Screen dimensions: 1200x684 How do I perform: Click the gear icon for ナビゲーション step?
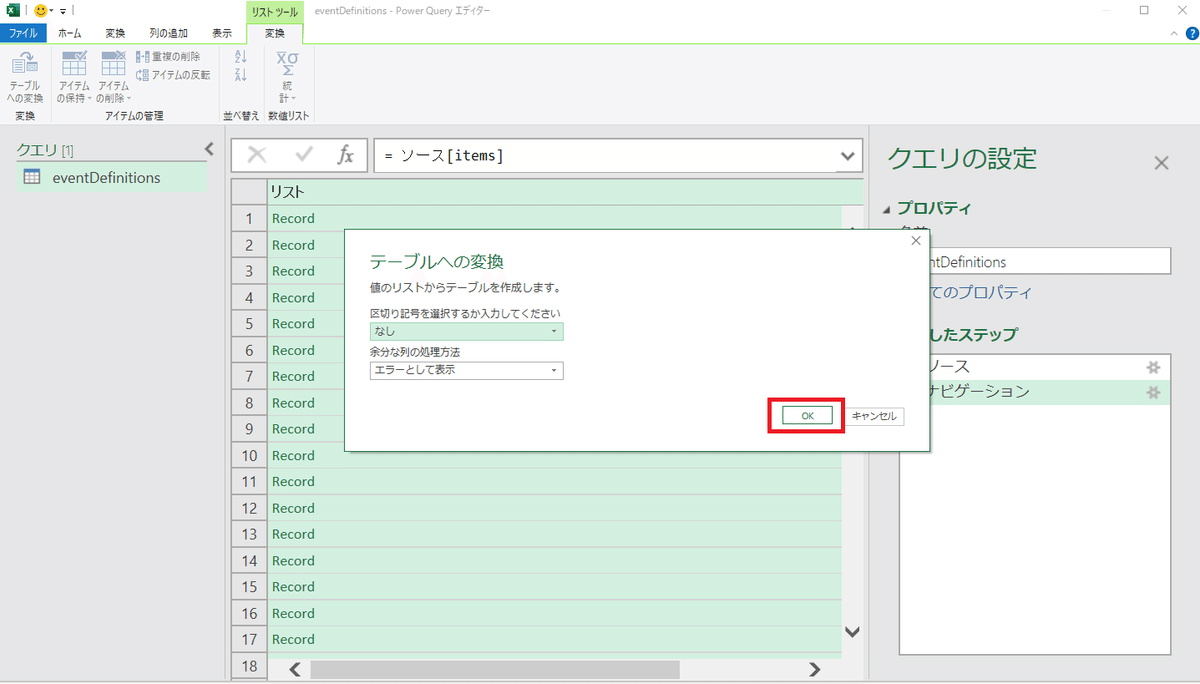(x=1153, y=392)
